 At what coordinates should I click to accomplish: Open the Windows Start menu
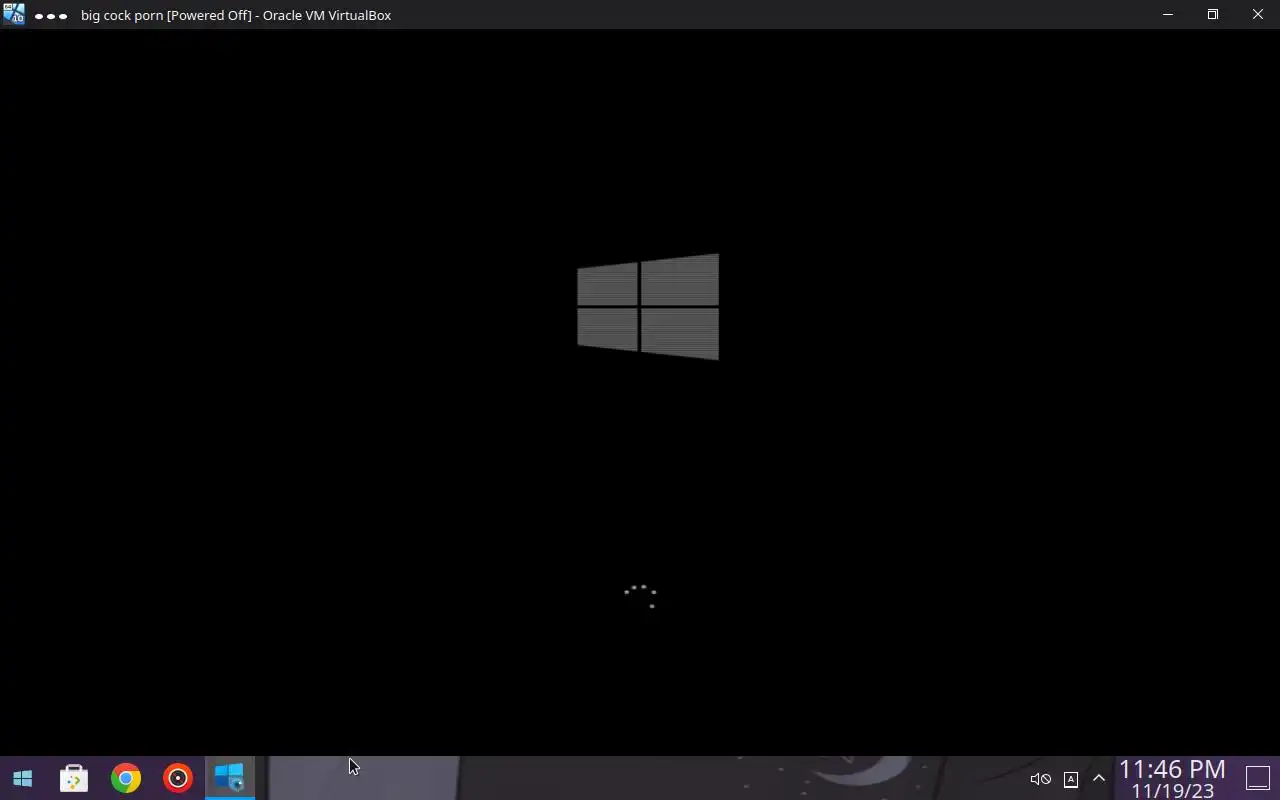point(22,778)
